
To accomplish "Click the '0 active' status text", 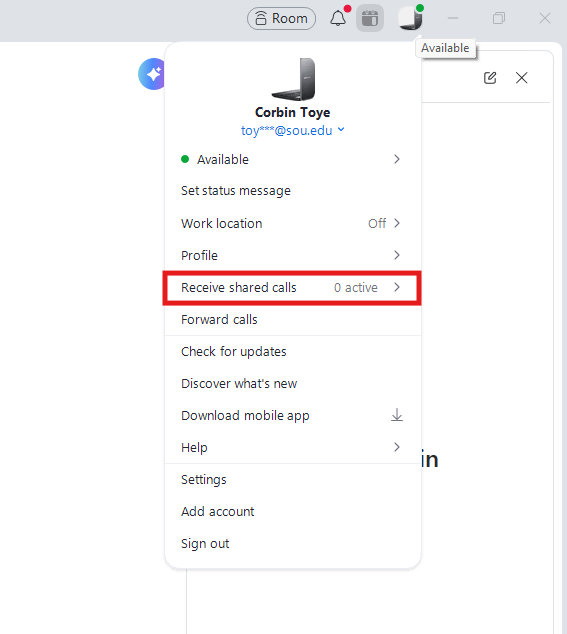I will coord(355,287).
